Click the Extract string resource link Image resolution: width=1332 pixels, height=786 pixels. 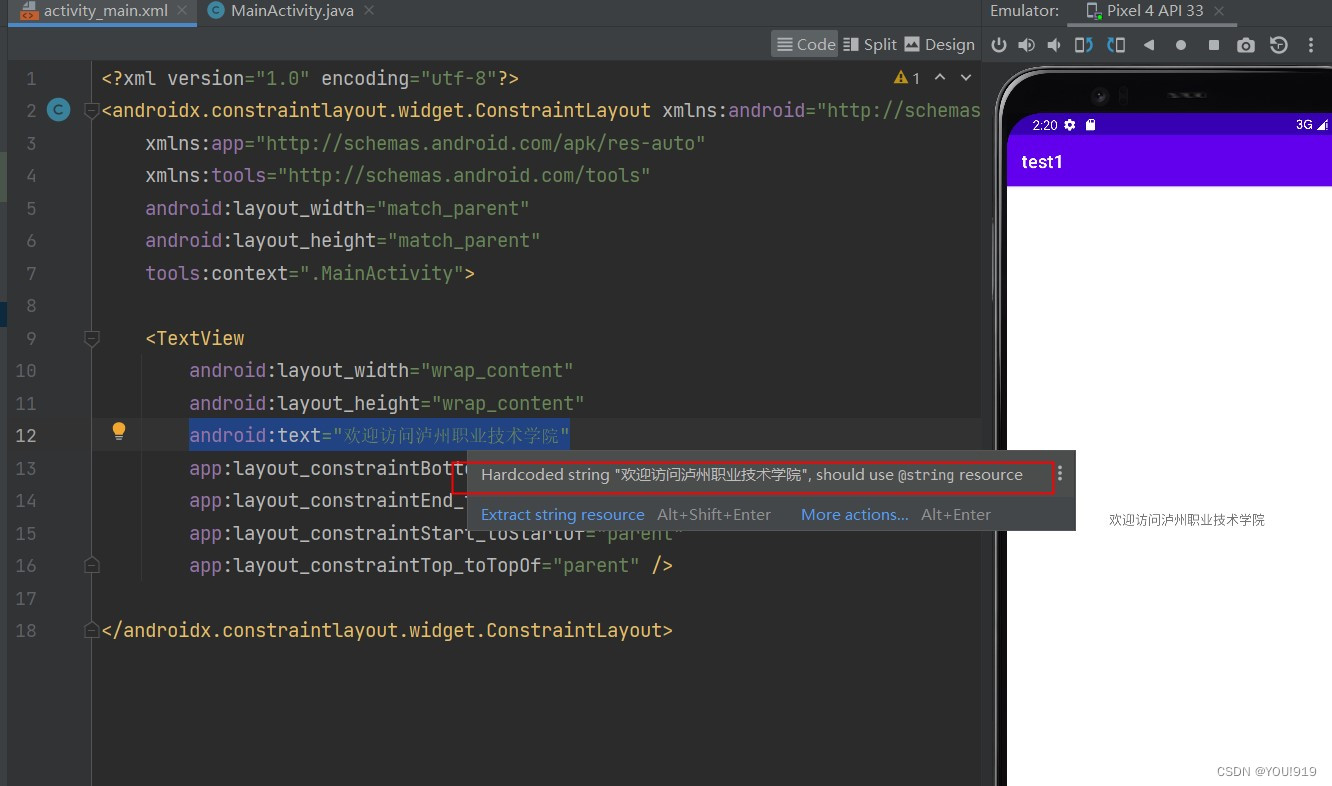563,515
